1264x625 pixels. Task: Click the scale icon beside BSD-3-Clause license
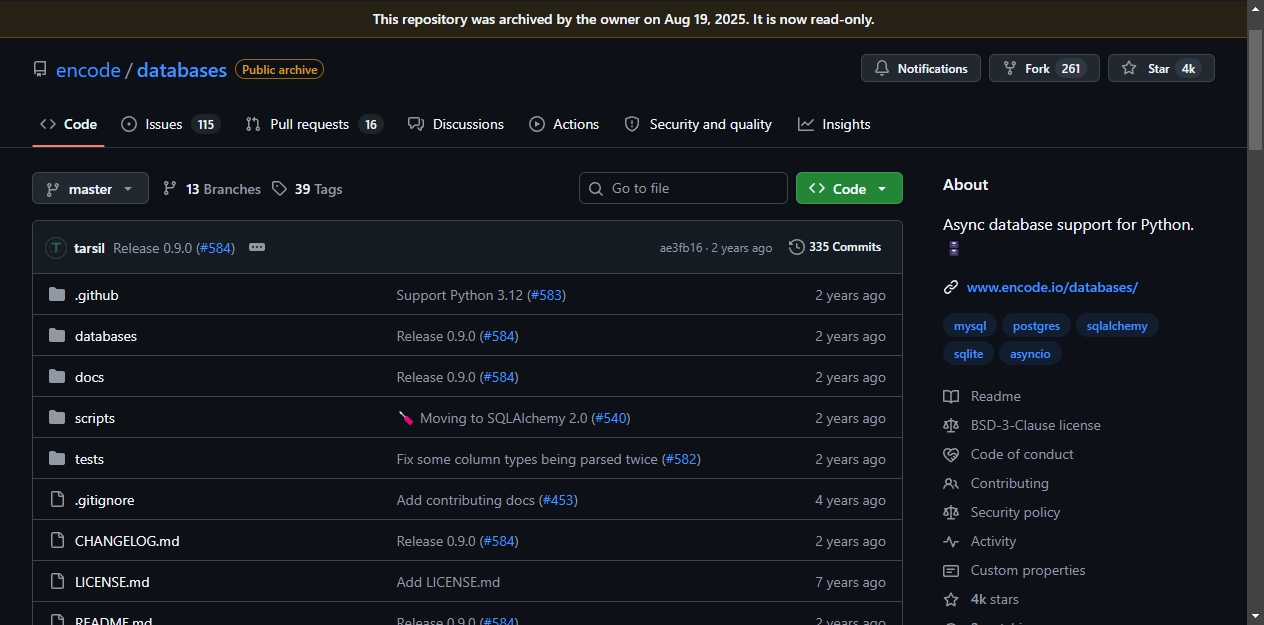pos(951,425)
